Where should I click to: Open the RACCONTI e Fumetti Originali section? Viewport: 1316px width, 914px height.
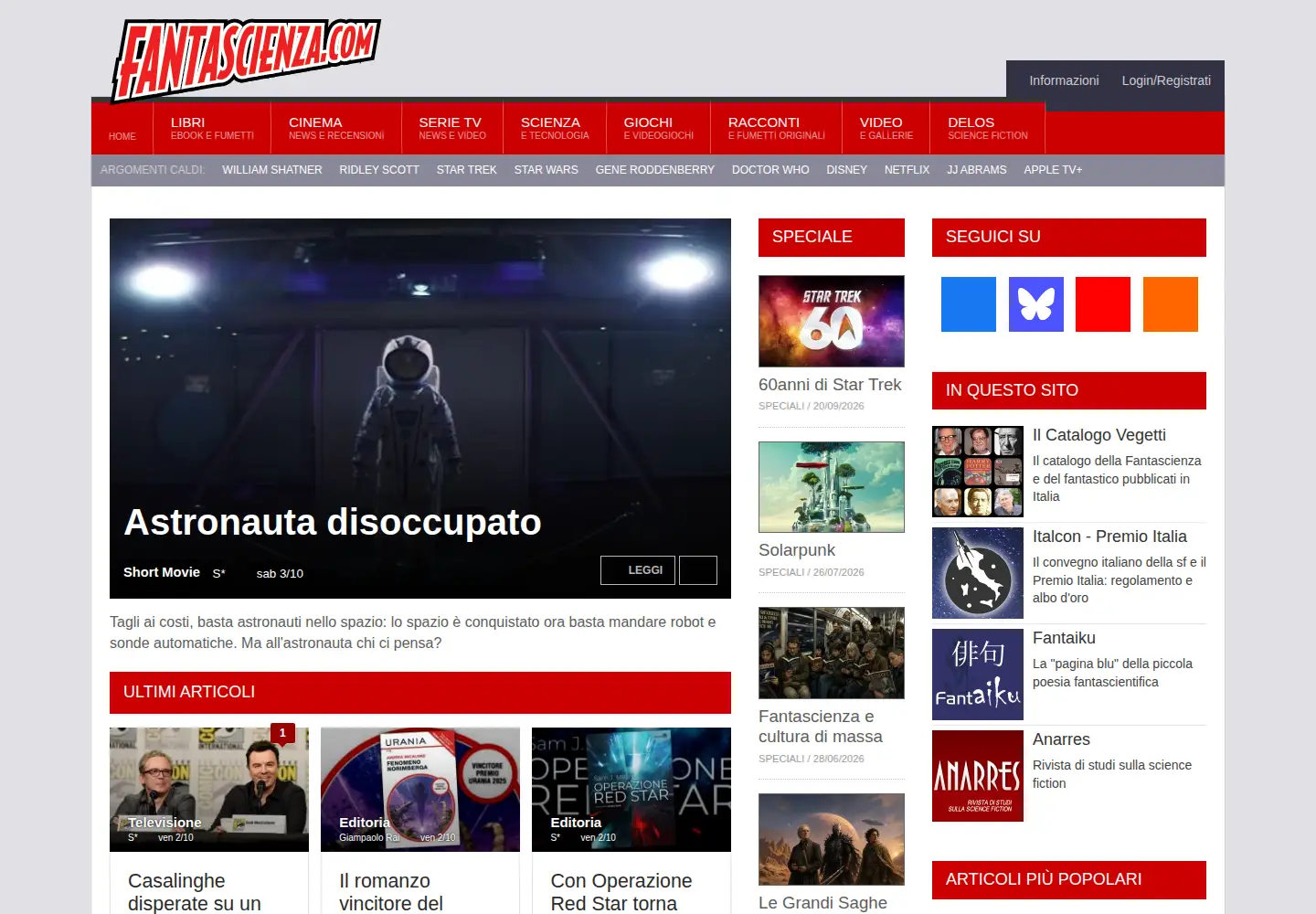pyautogui.click(x=776, y=128)
